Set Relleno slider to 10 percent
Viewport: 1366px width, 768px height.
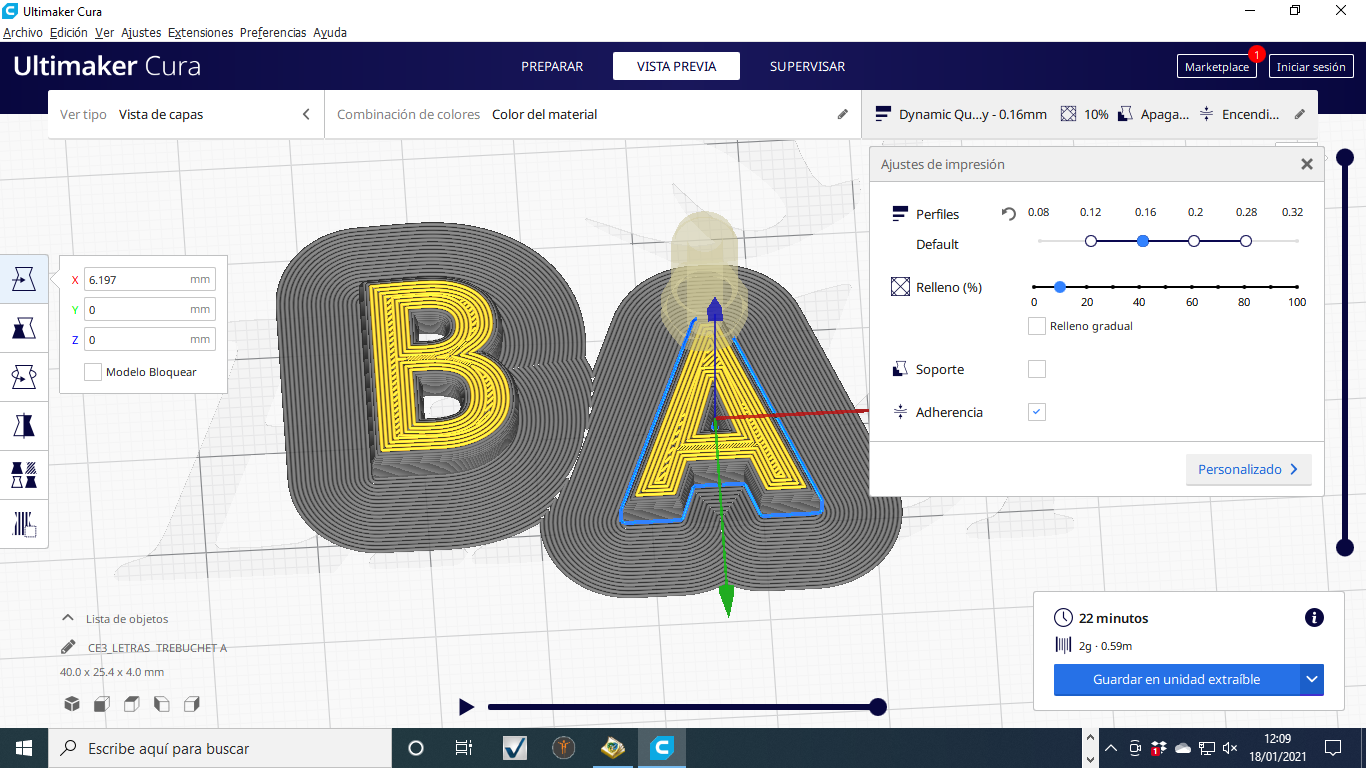[x=1059, y=287]
